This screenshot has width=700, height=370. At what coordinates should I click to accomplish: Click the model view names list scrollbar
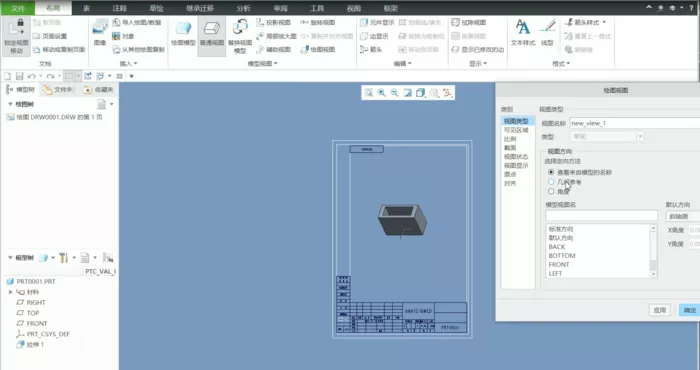(653, 251)
